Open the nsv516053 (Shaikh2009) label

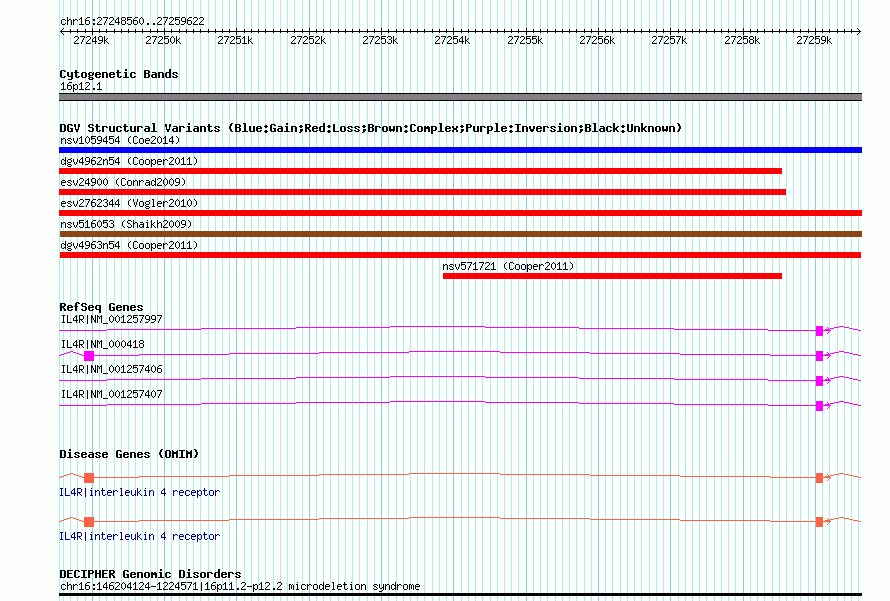click(126, 224)
